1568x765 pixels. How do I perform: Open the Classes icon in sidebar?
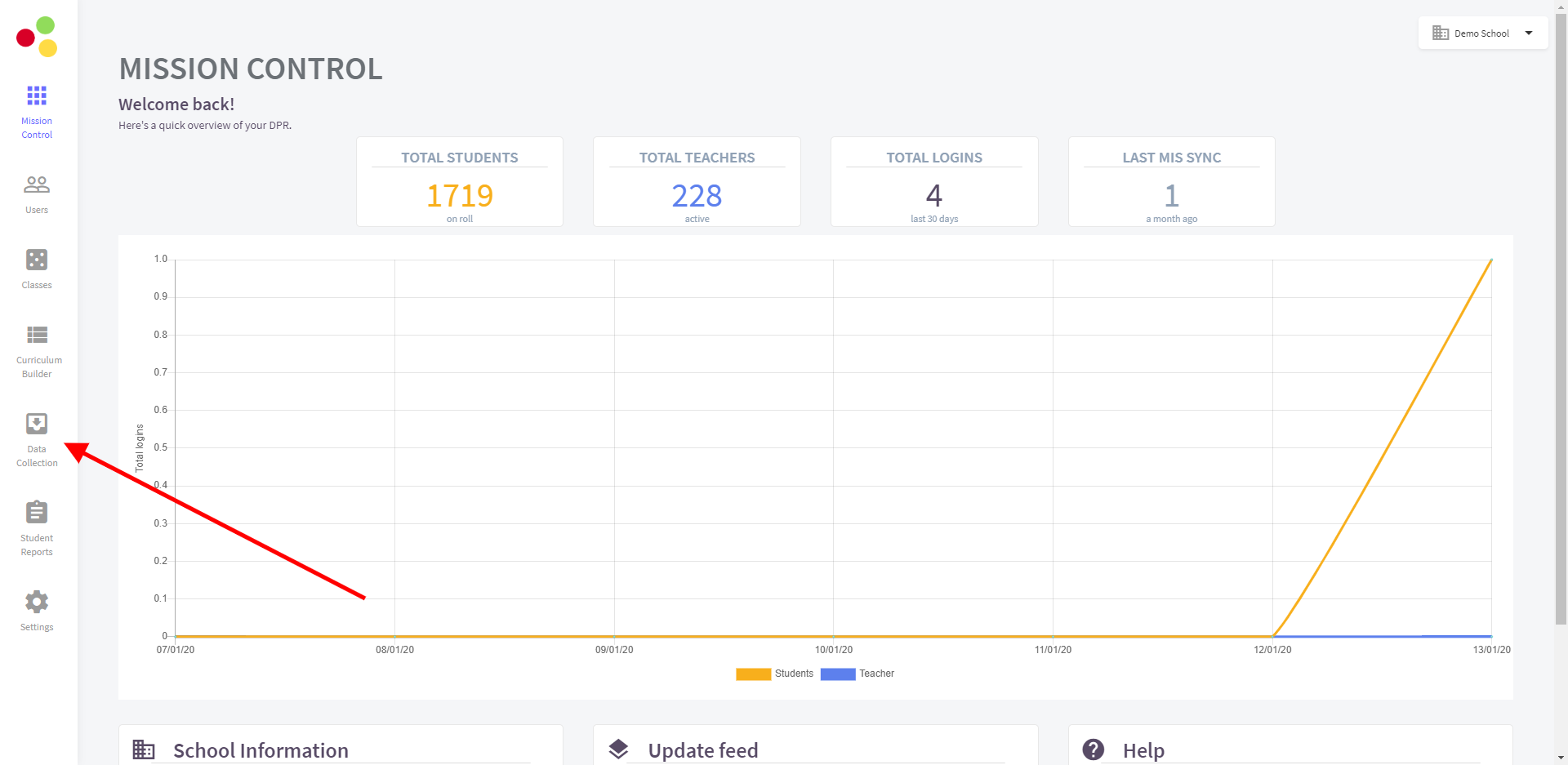pyautogui.click(x=37, y=260)
